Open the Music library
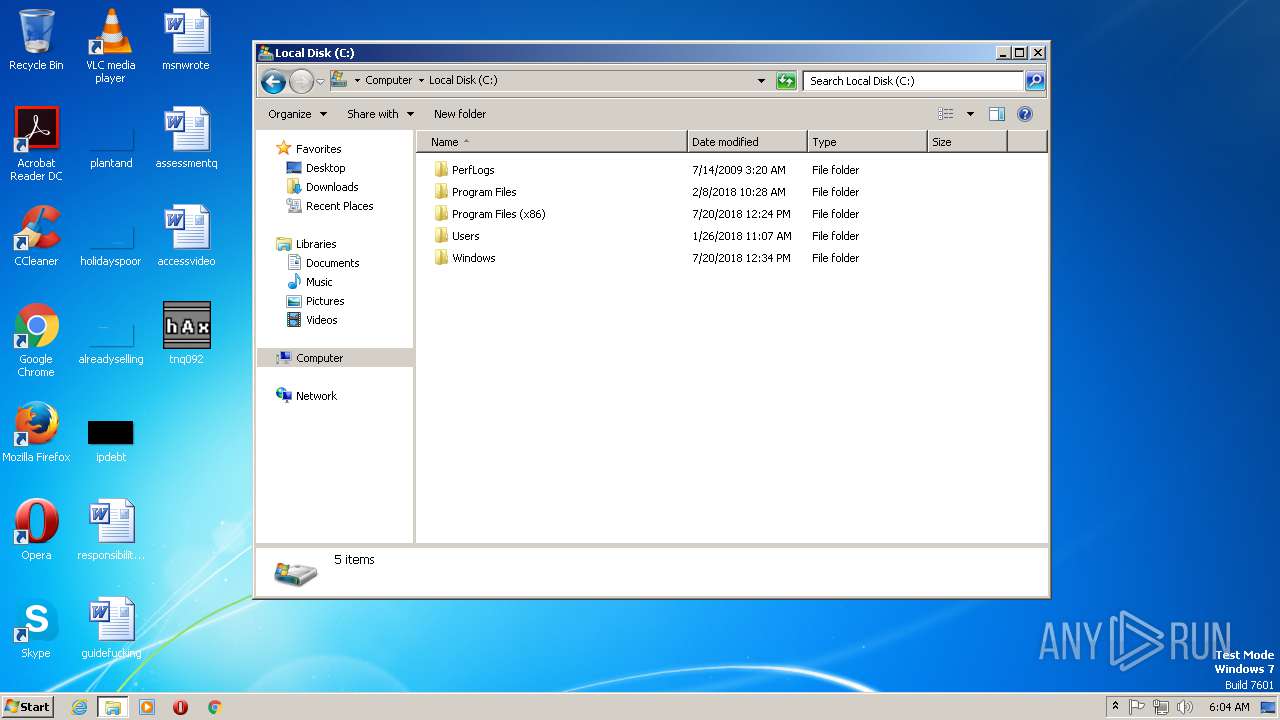Image resolution: width=1280 pixels, height=720 pixels. (x=319, y=282)
